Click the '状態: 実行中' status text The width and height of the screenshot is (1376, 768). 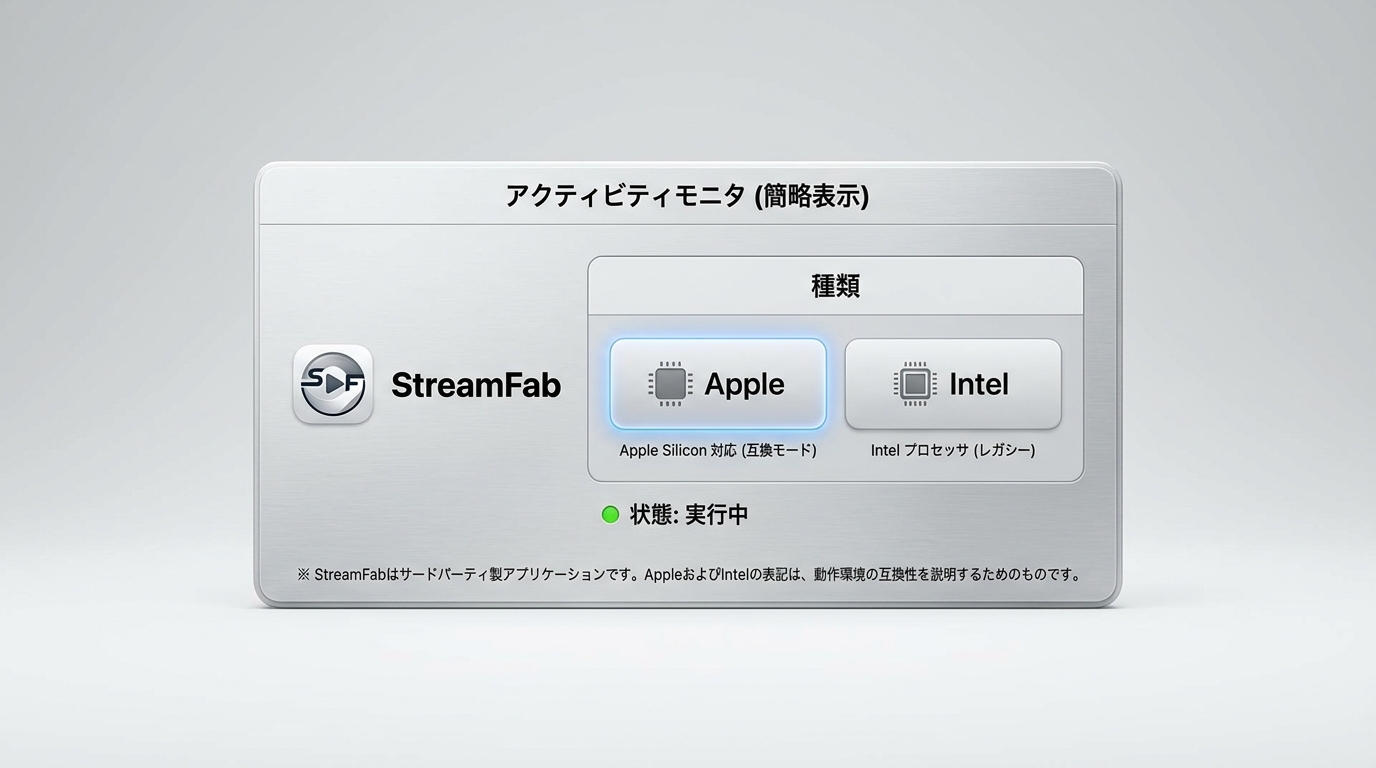pos(689,515)
